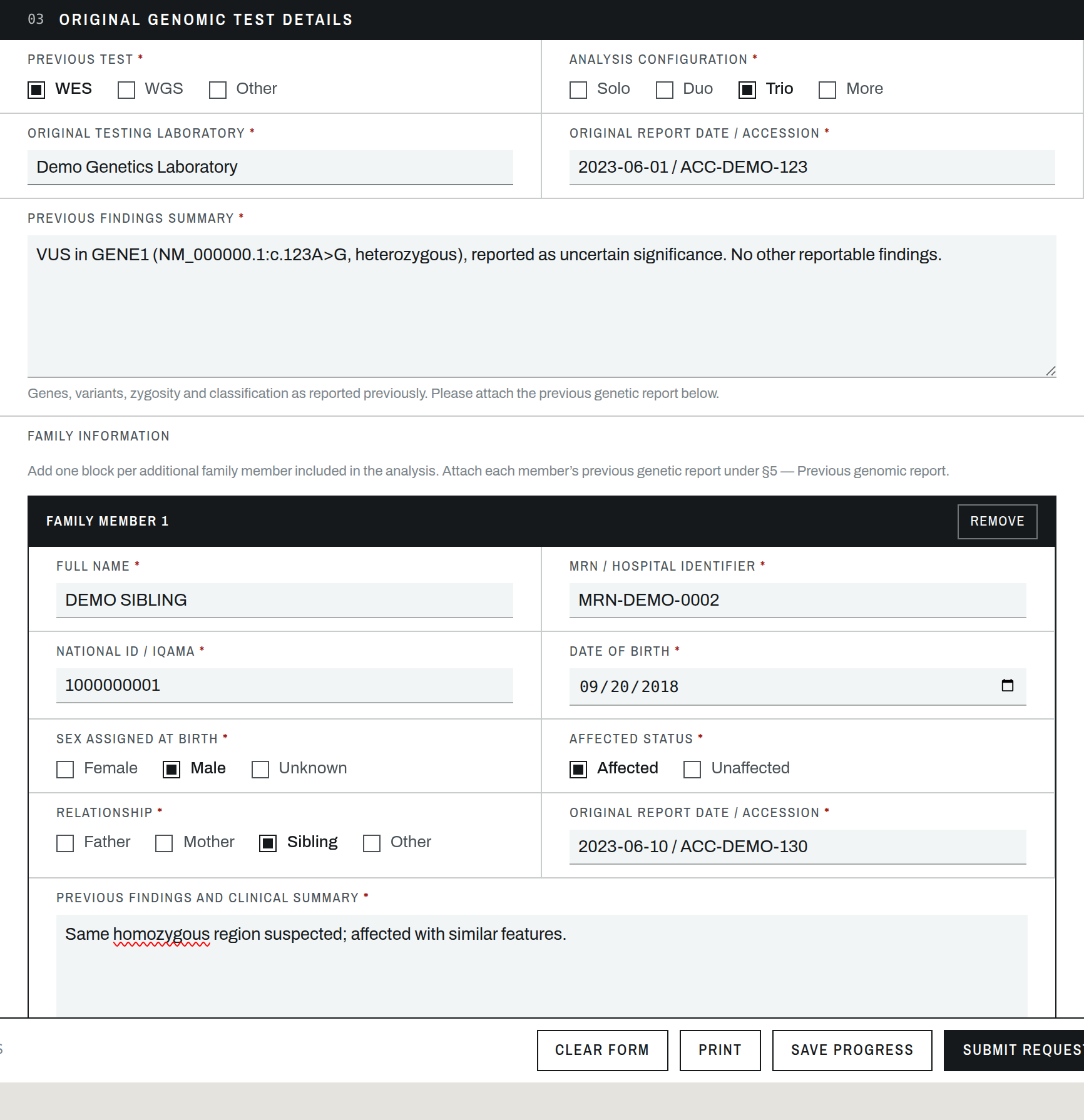Save progress on the request

(x=852, y=1051)
